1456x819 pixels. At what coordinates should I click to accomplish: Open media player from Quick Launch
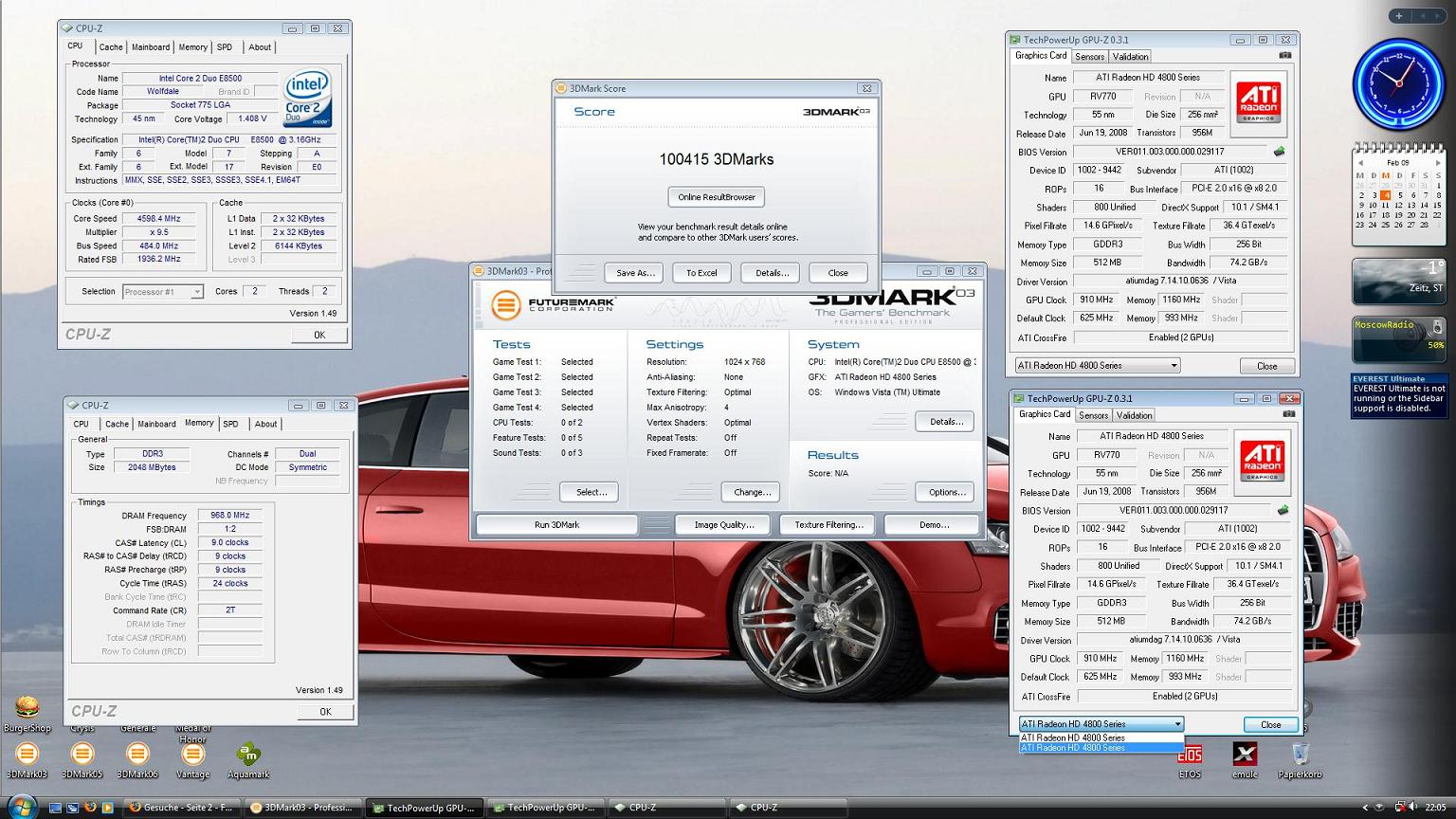coord(107,808)
